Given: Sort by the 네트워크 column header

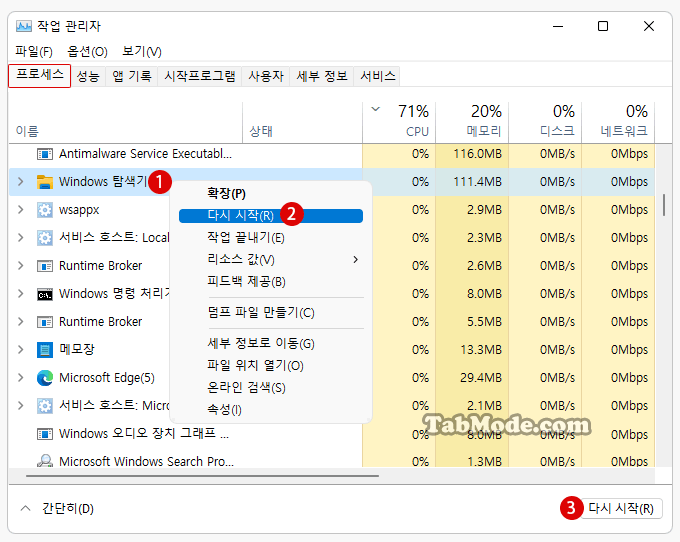Looking at the screenshot, I should point(618,123).
